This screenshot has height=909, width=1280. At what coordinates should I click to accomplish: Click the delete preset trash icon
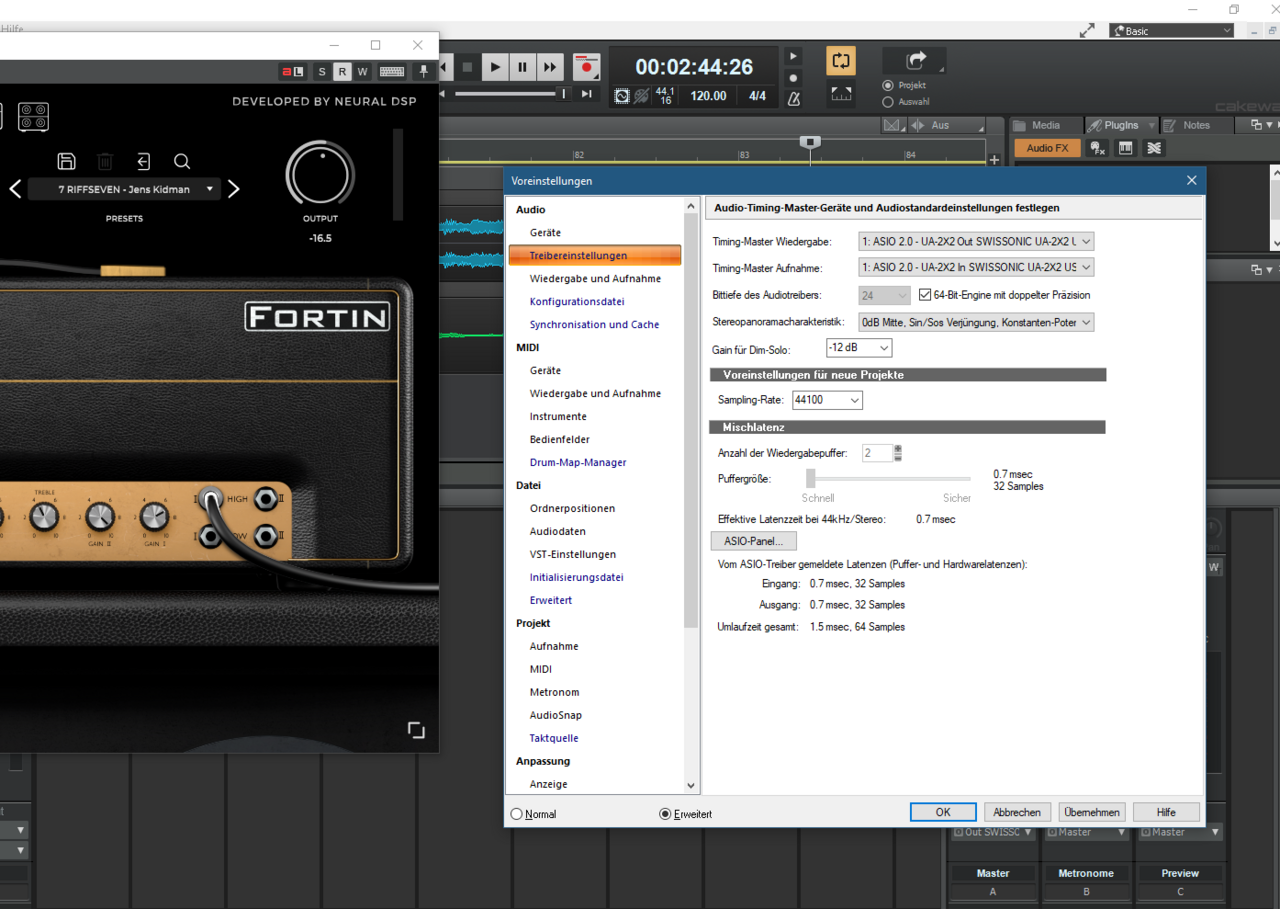tap(105, 161)
